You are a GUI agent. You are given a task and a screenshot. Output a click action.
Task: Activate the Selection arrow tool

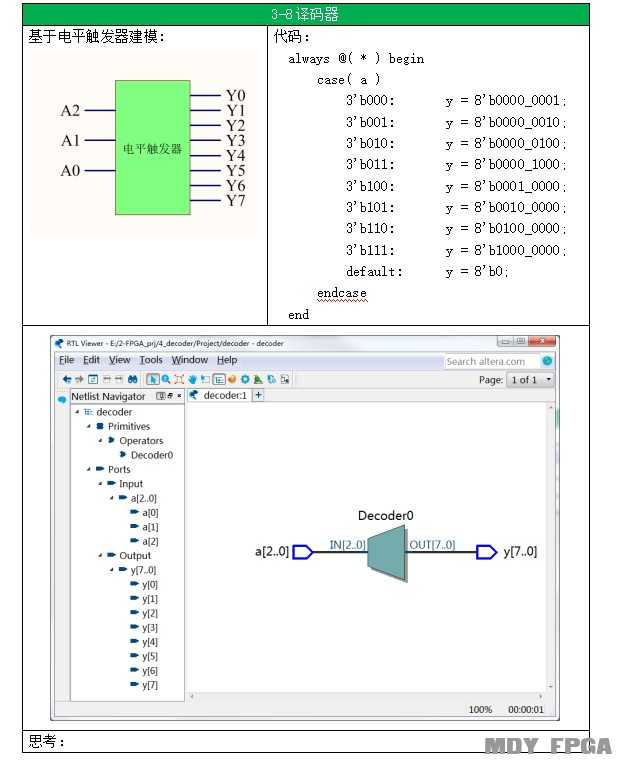152,380
